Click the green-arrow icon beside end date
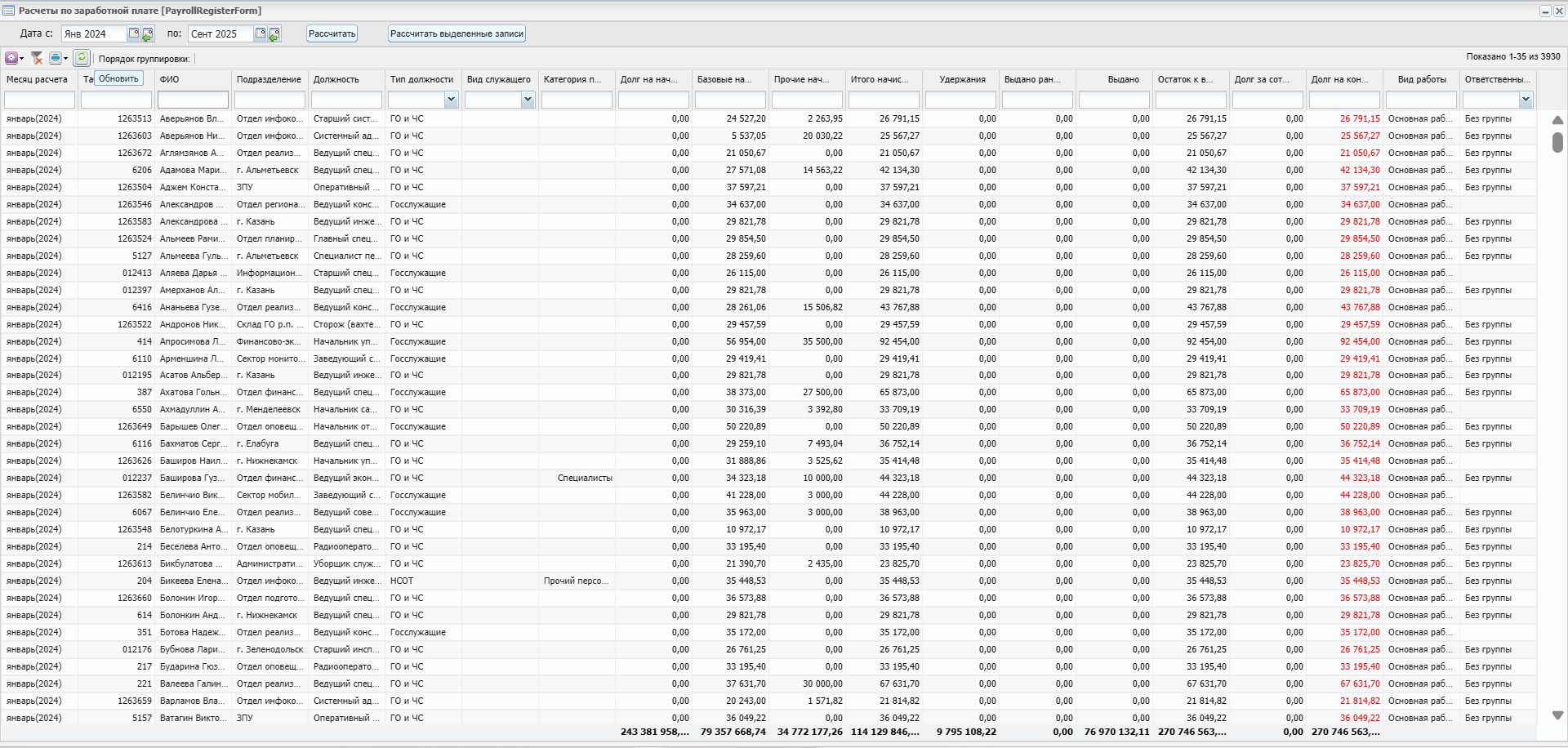 click(x=274, y=34)
